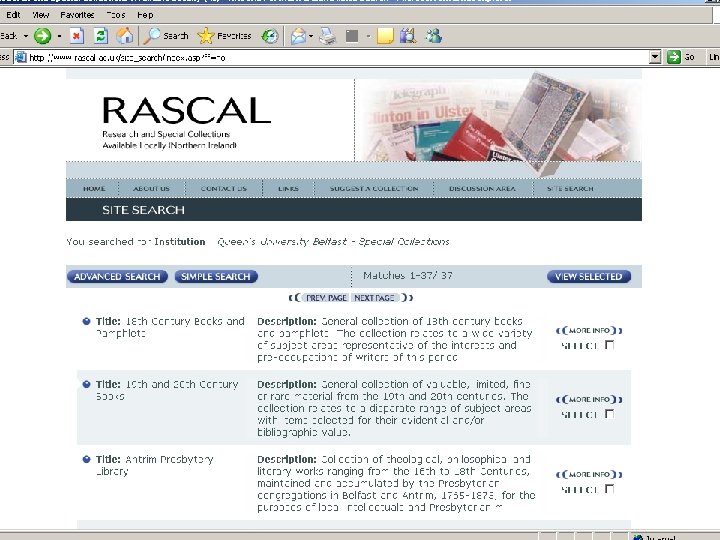Open the Back button history dropdown arrow
The width and height of the screenshot is (720, 540).
point(26,36)
